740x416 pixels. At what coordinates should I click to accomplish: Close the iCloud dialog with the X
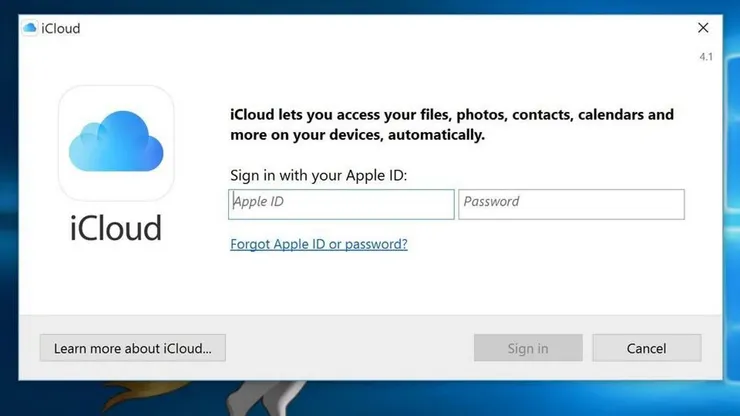pyautogui.click(x=703, y=28)
